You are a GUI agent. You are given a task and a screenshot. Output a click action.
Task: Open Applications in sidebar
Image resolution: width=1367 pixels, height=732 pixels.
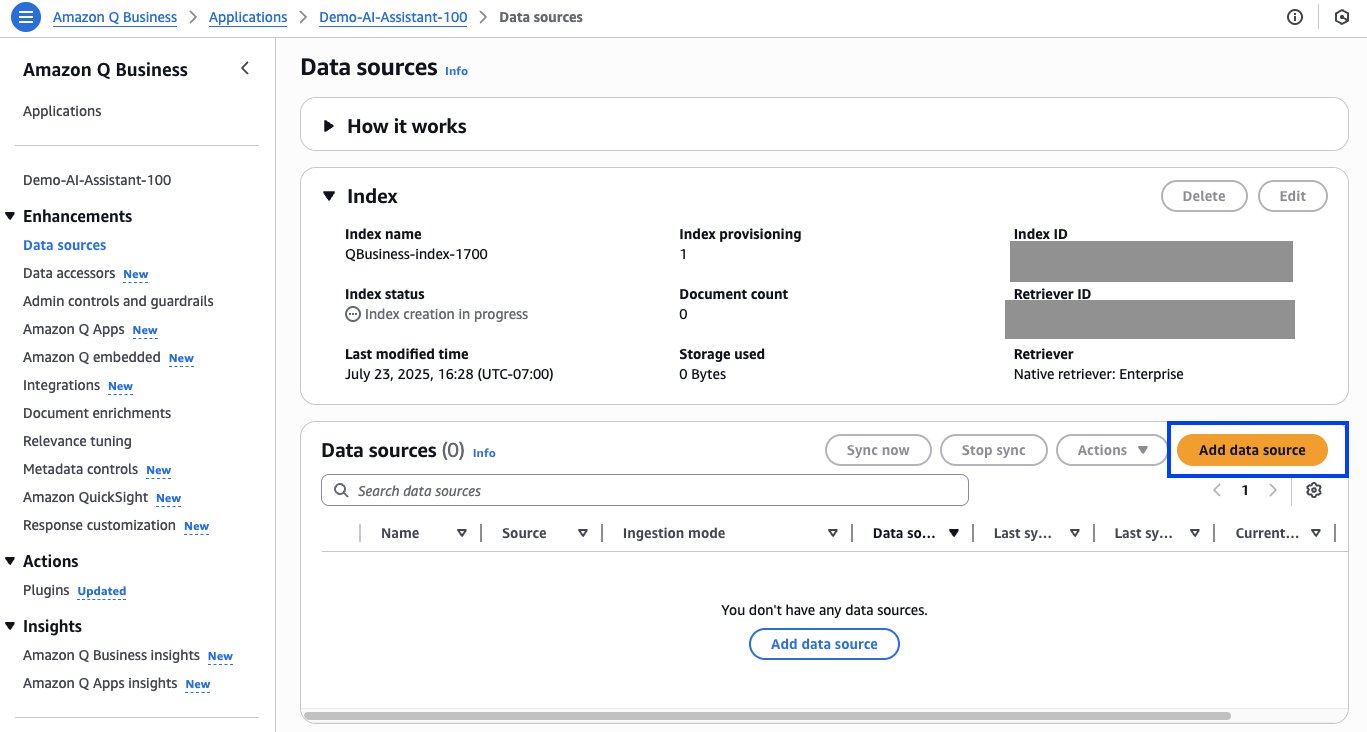(x=62, y=111)
